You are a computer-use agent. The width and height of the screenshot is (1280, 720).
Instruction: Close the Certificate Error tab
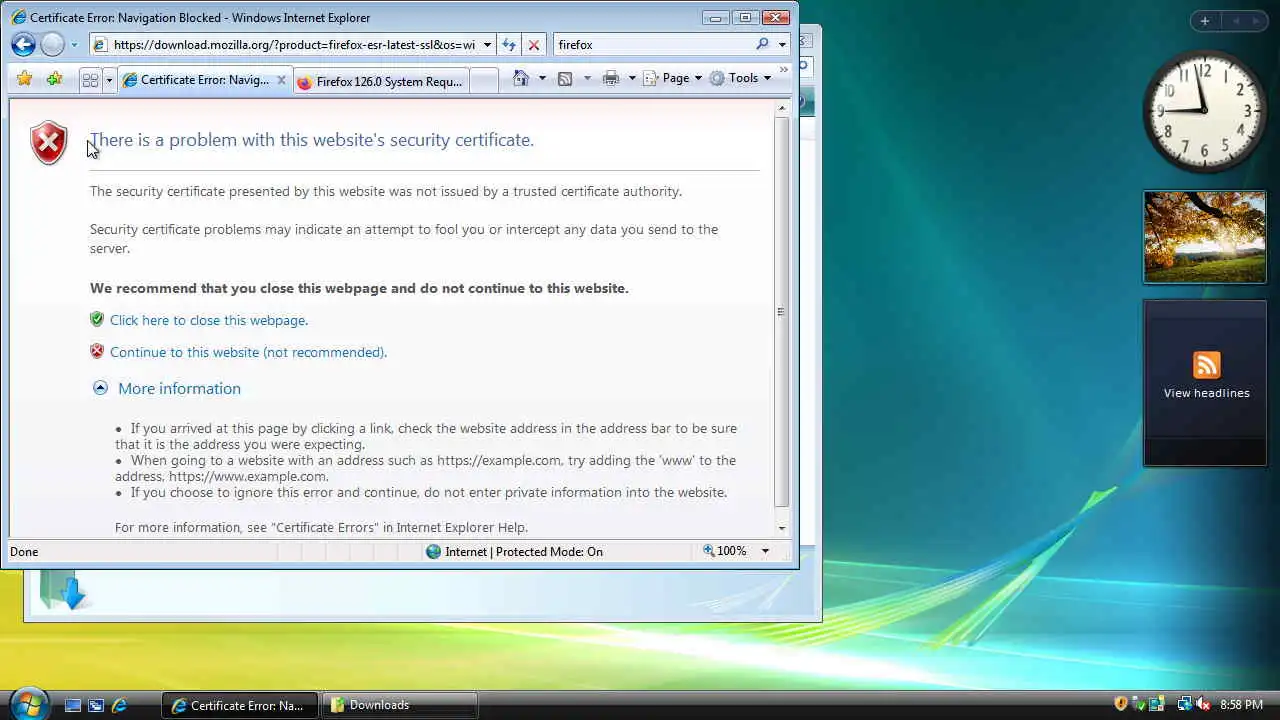[x=281, y=80]
